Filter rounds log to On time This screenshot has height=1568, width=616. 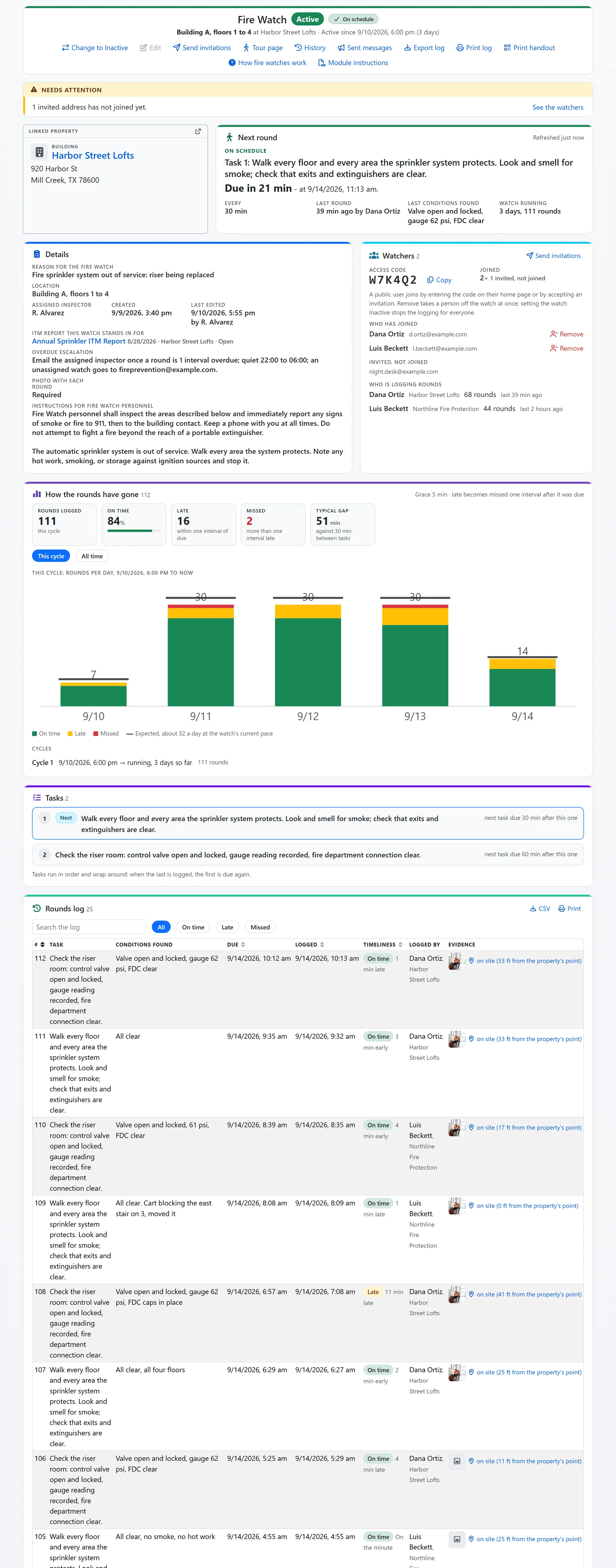click(x=193, y=927)
